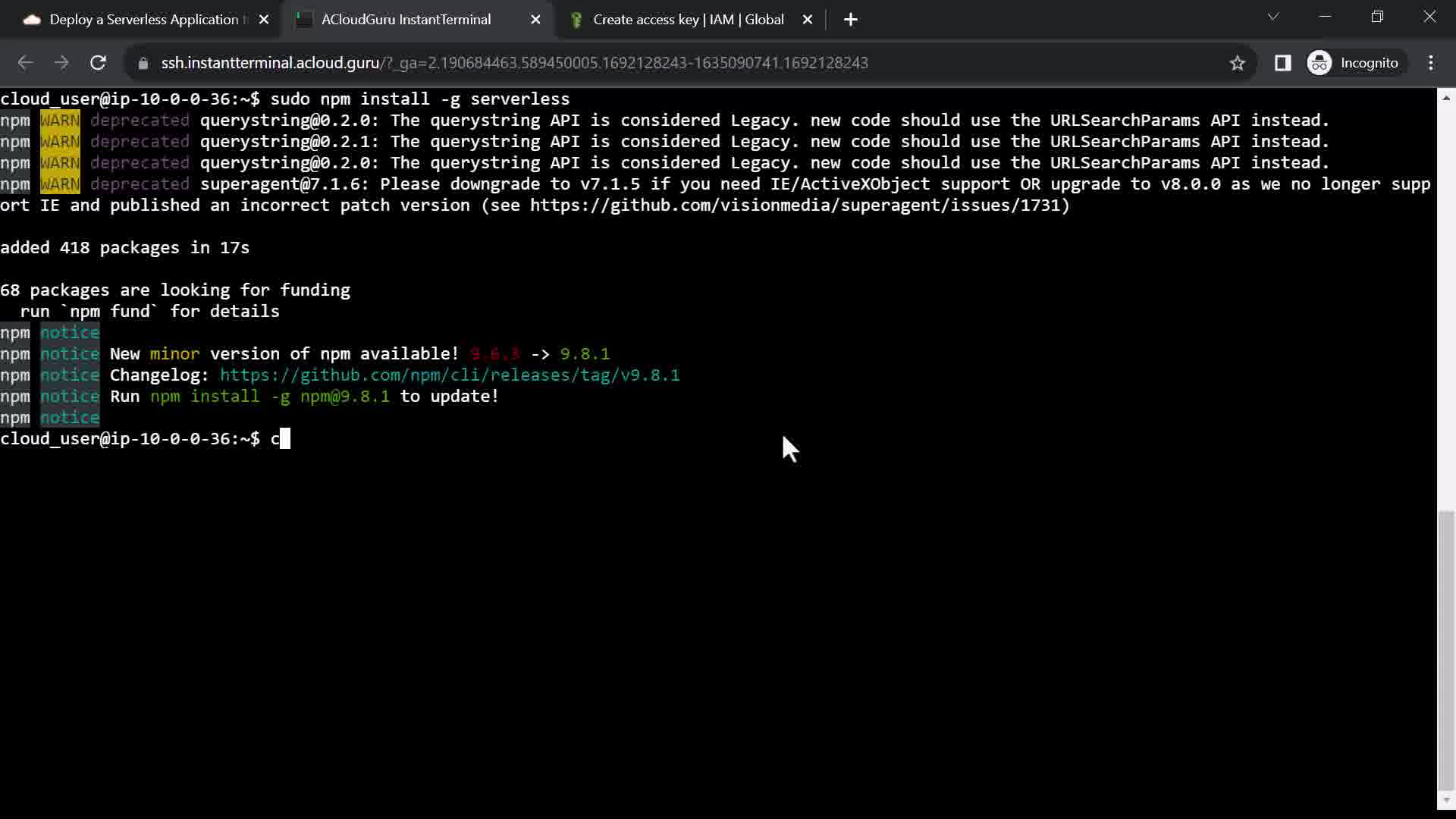This screenshot has height=819, width=1456.
Task: Open a new tab with plus
Action: click(x=851, y=20)
